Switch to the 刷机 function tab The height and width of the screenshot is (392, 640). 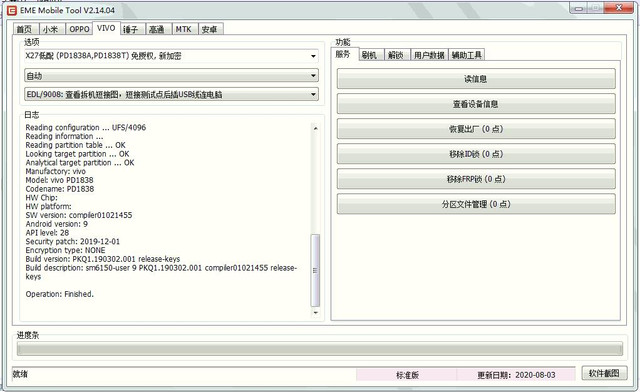[371, 55]
